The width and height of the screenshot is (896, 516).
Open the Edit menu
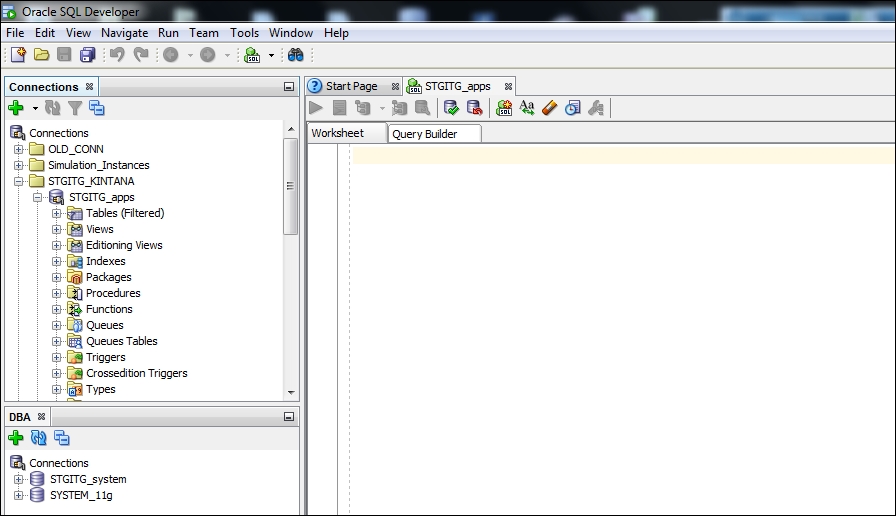click(x=45, y=33)
